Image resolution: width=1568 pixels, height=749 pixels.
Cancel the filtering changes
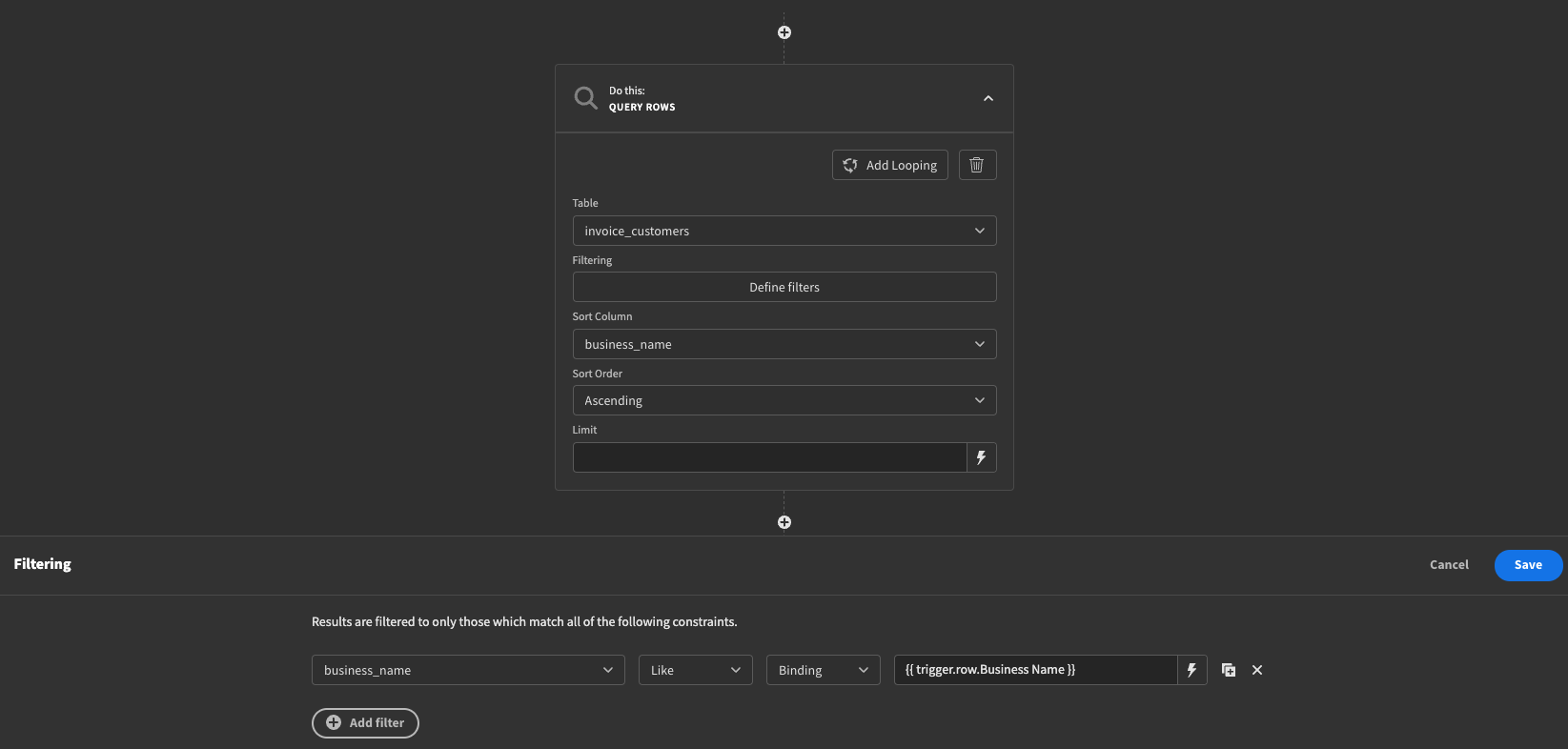1449,565
